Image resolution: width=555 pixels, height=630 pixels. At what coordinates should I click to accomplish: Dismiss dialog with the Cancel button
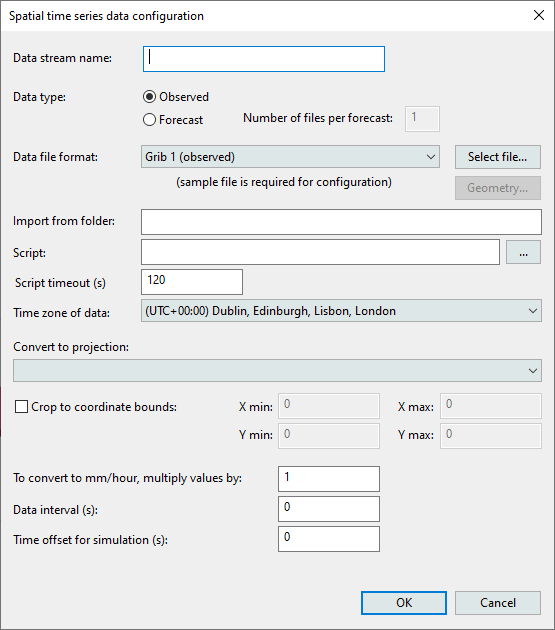(498, 603)
